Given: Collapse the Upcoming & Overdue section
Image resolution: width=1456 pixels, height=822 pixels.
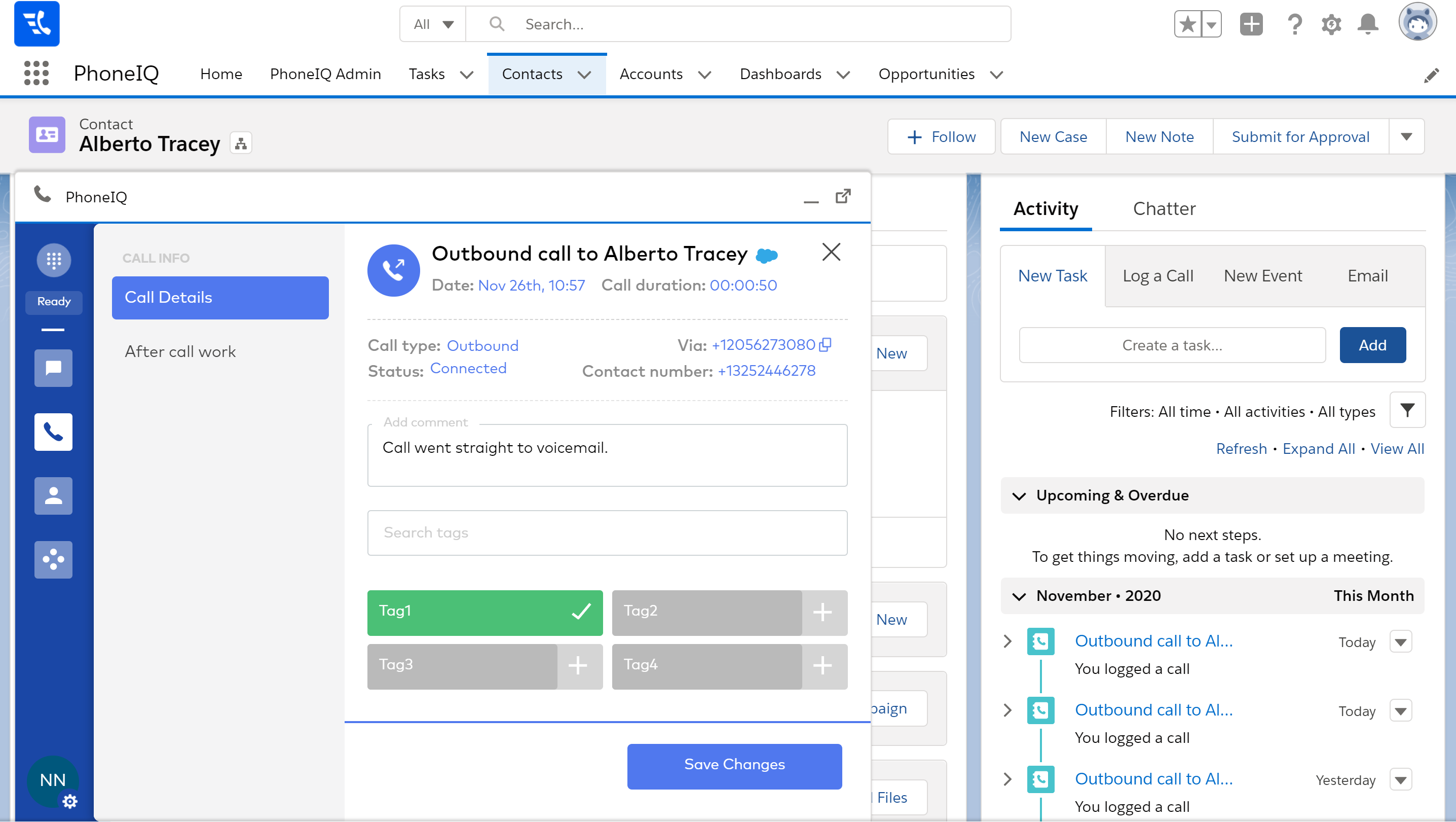Looking at the screenshot, I should [1019, 496].
